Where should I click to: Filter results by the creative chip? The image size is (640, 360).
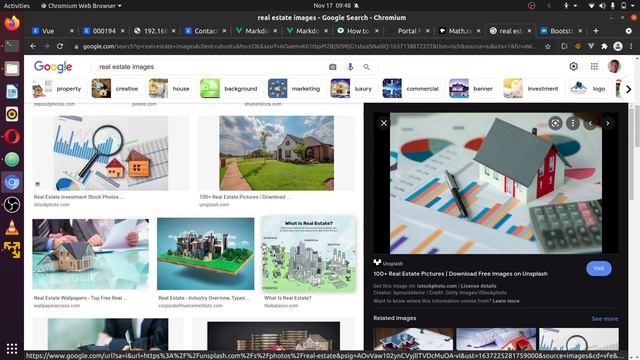tap(117, 89)
